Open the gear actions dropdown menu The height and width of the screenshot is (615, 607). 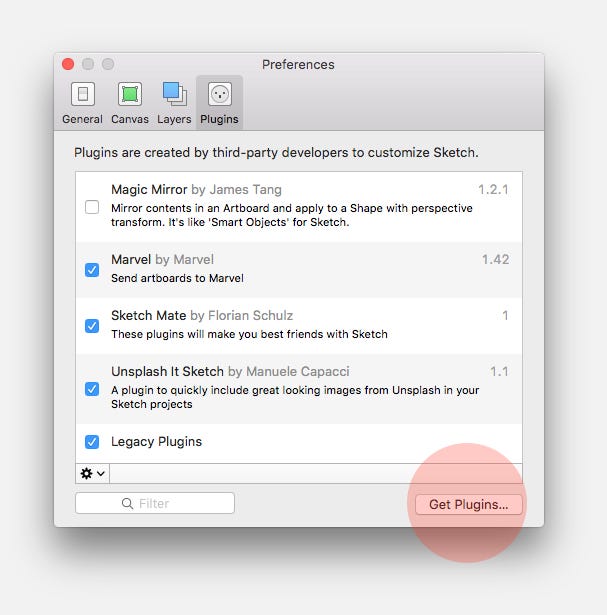click(93, 473)
